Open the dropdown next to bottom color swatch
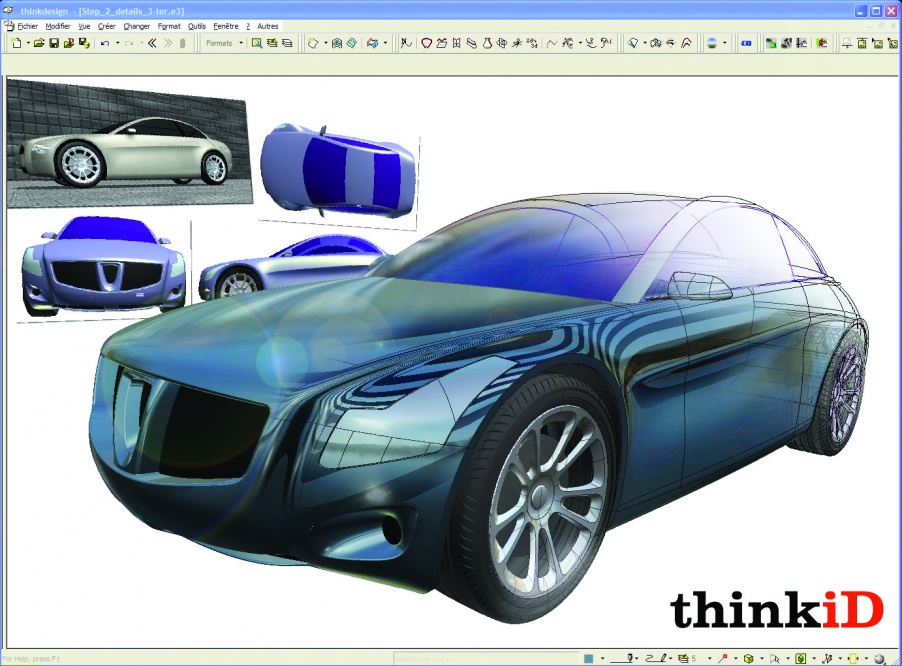 602,659
